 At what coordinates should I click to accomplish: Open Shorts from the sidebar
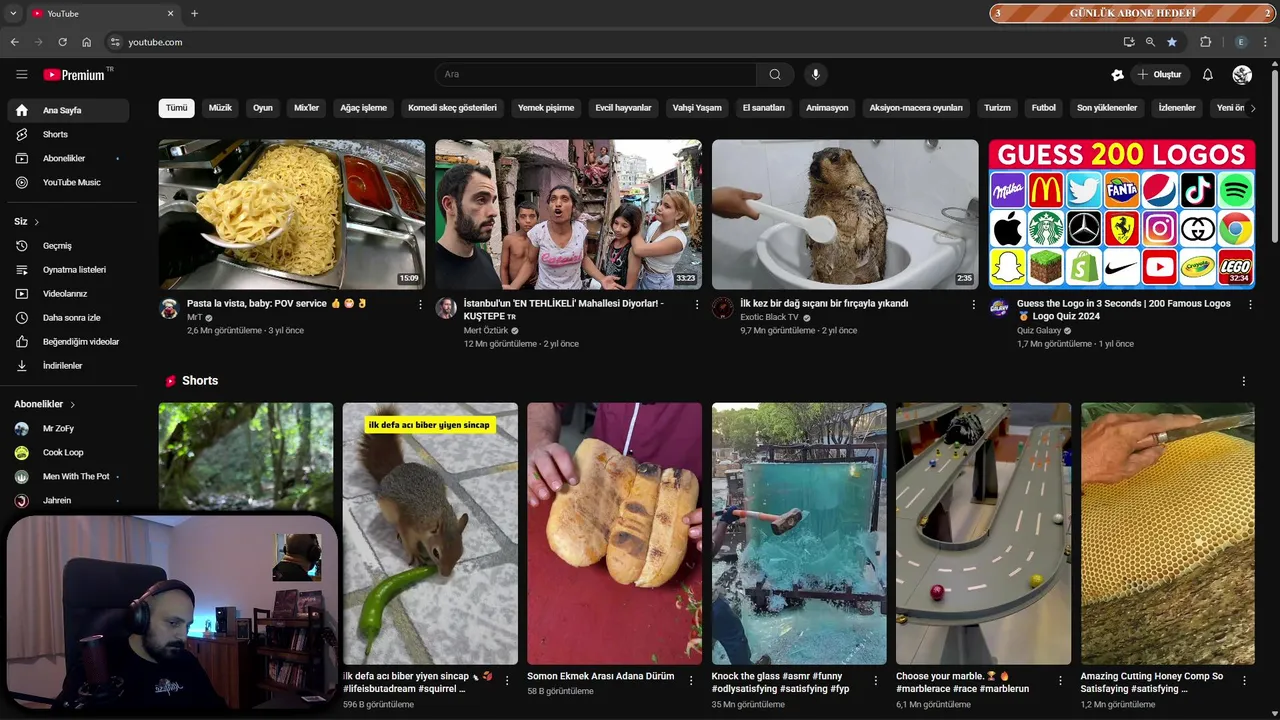67,134
